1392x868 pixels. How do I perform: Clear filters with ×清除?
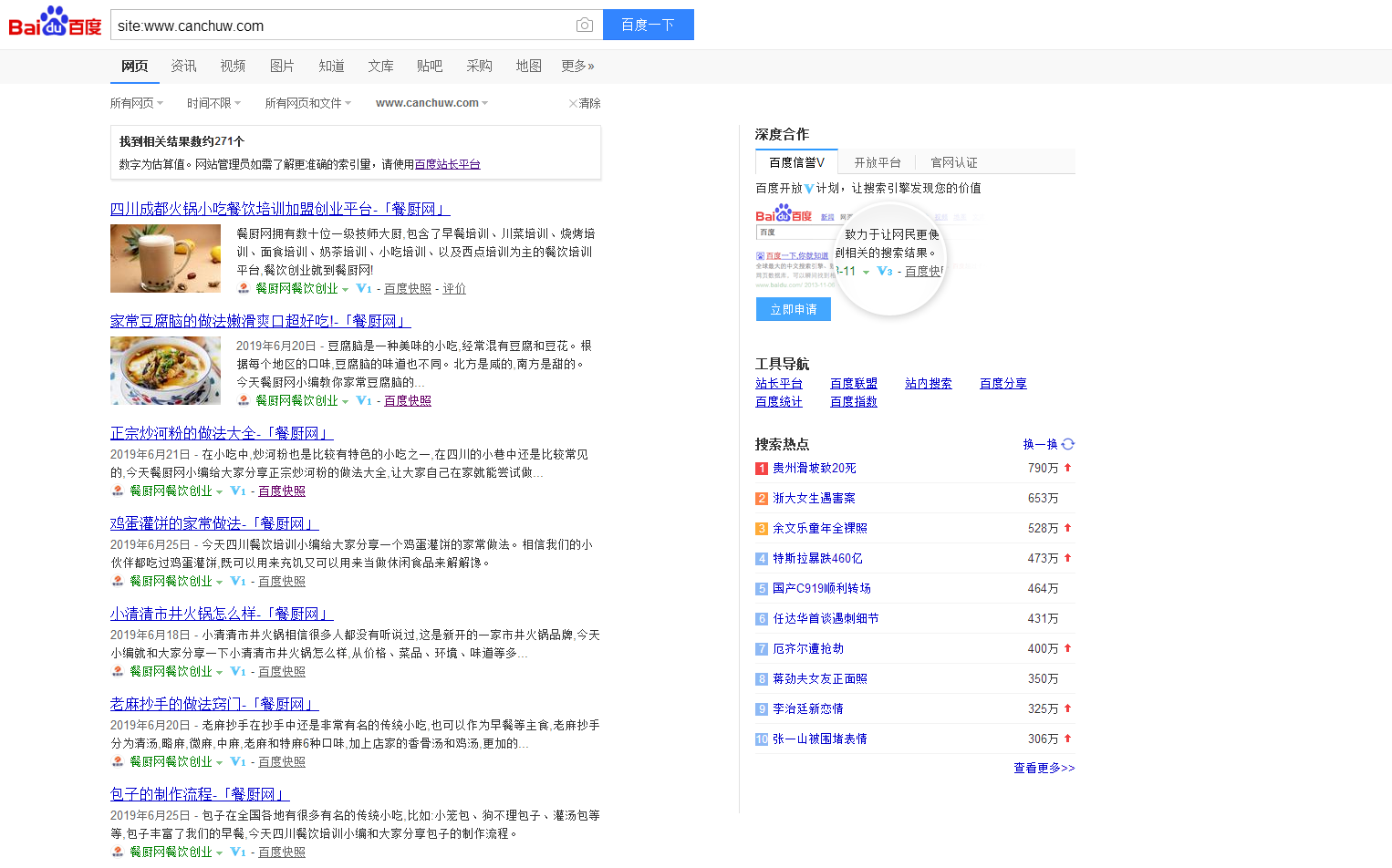click(585, 103)
